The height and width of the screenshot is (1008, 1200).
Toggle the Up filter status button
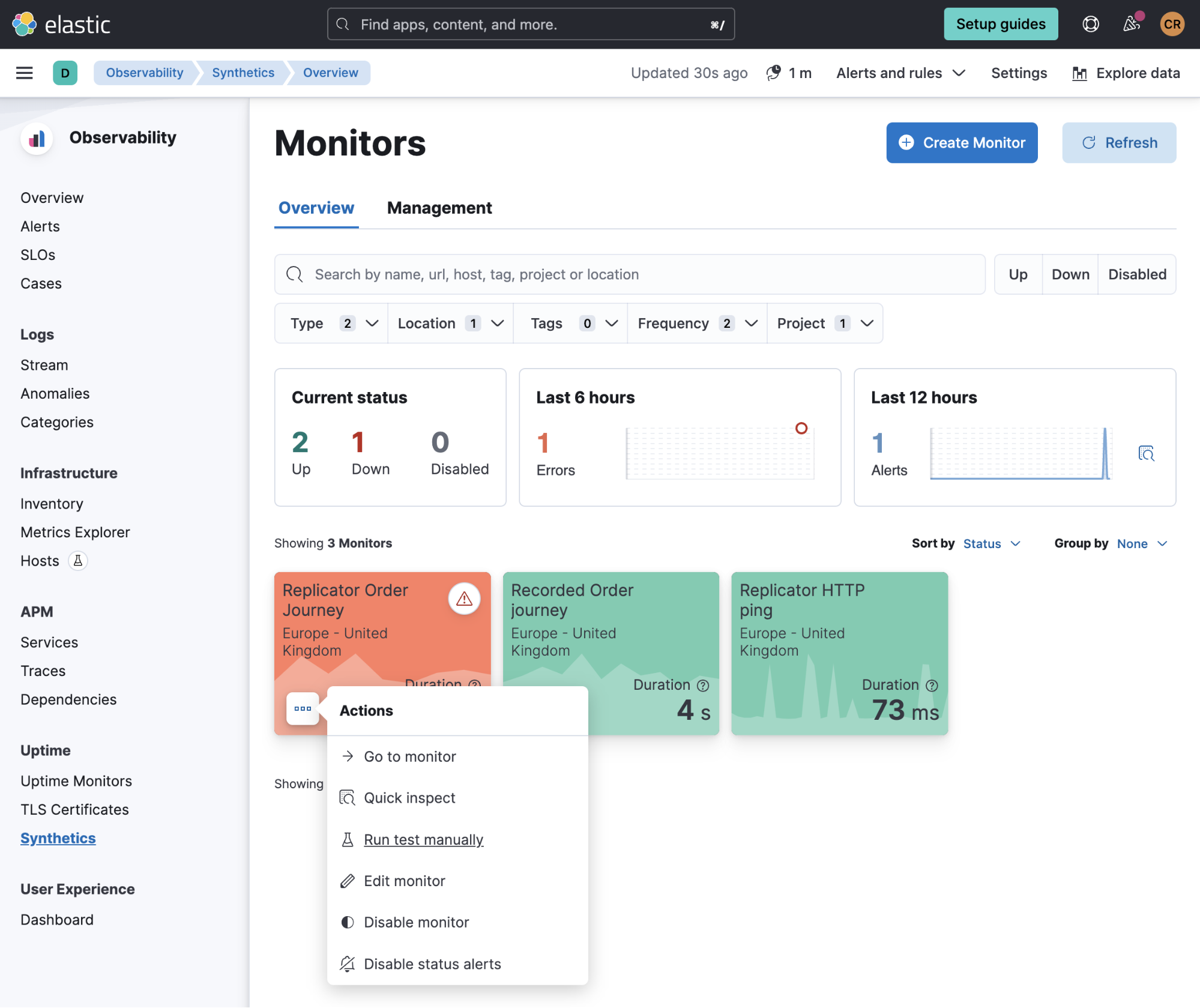[1017, 274]
